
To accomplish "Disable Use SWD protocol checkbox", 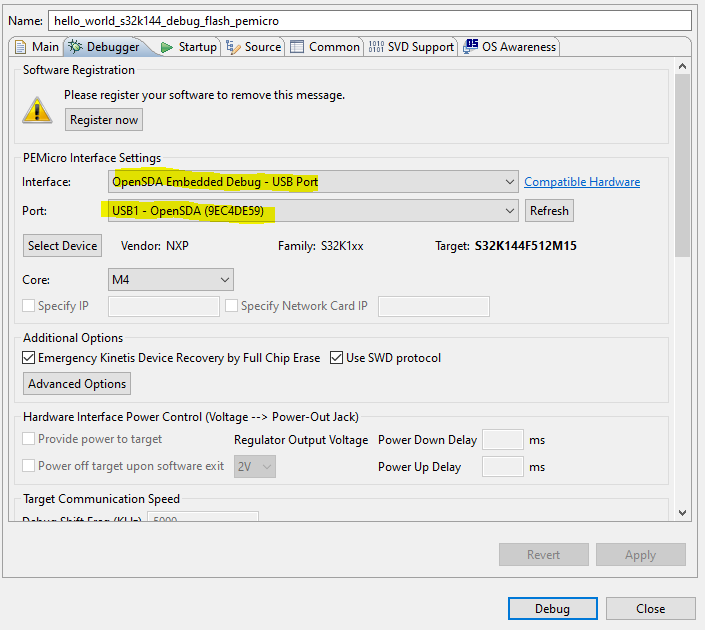I will pyautogui.click(x=336, y=358).
